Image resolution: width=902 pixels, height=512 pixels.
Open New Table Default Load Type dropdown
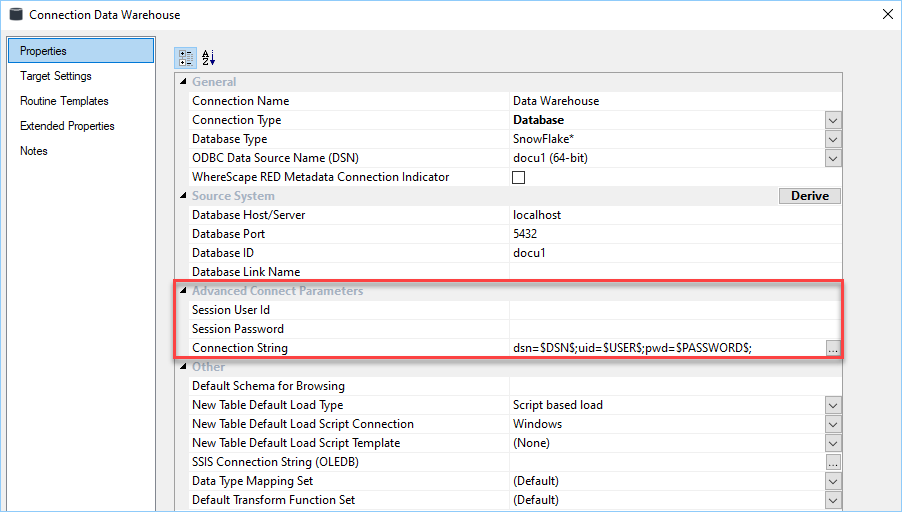tap(833, 405)
